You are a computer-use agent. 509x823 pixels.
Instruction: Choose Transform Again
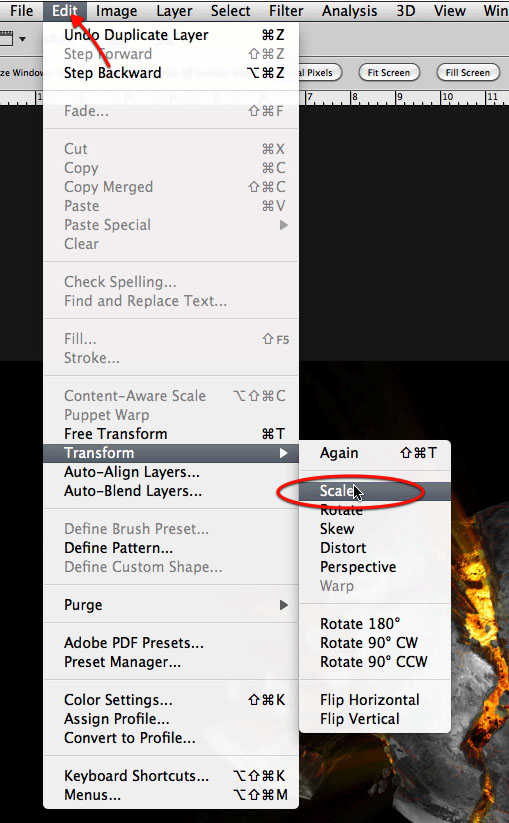[x=375, y=452]
